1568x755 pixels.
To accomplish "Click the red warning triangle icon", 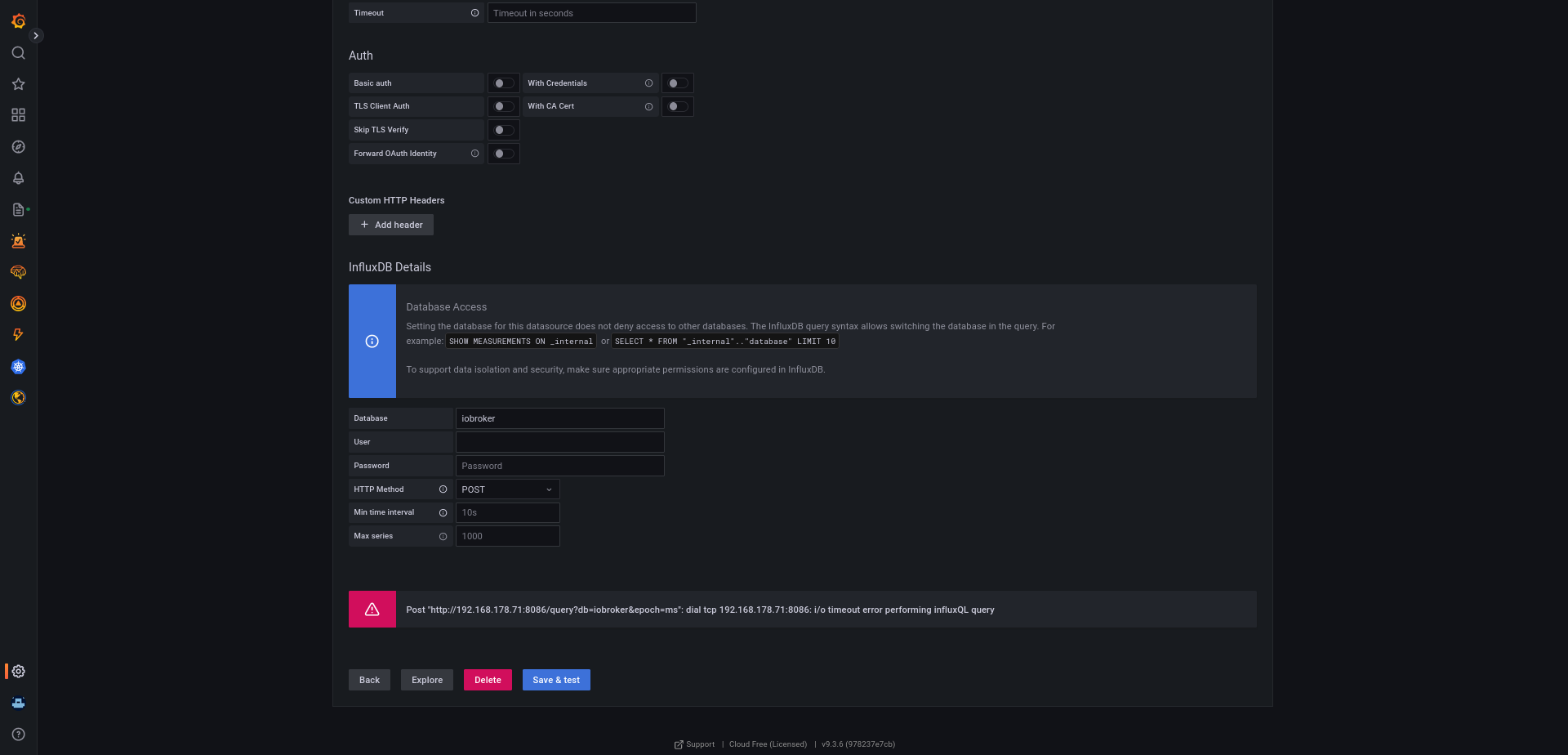I will click(x=372, y=610).
